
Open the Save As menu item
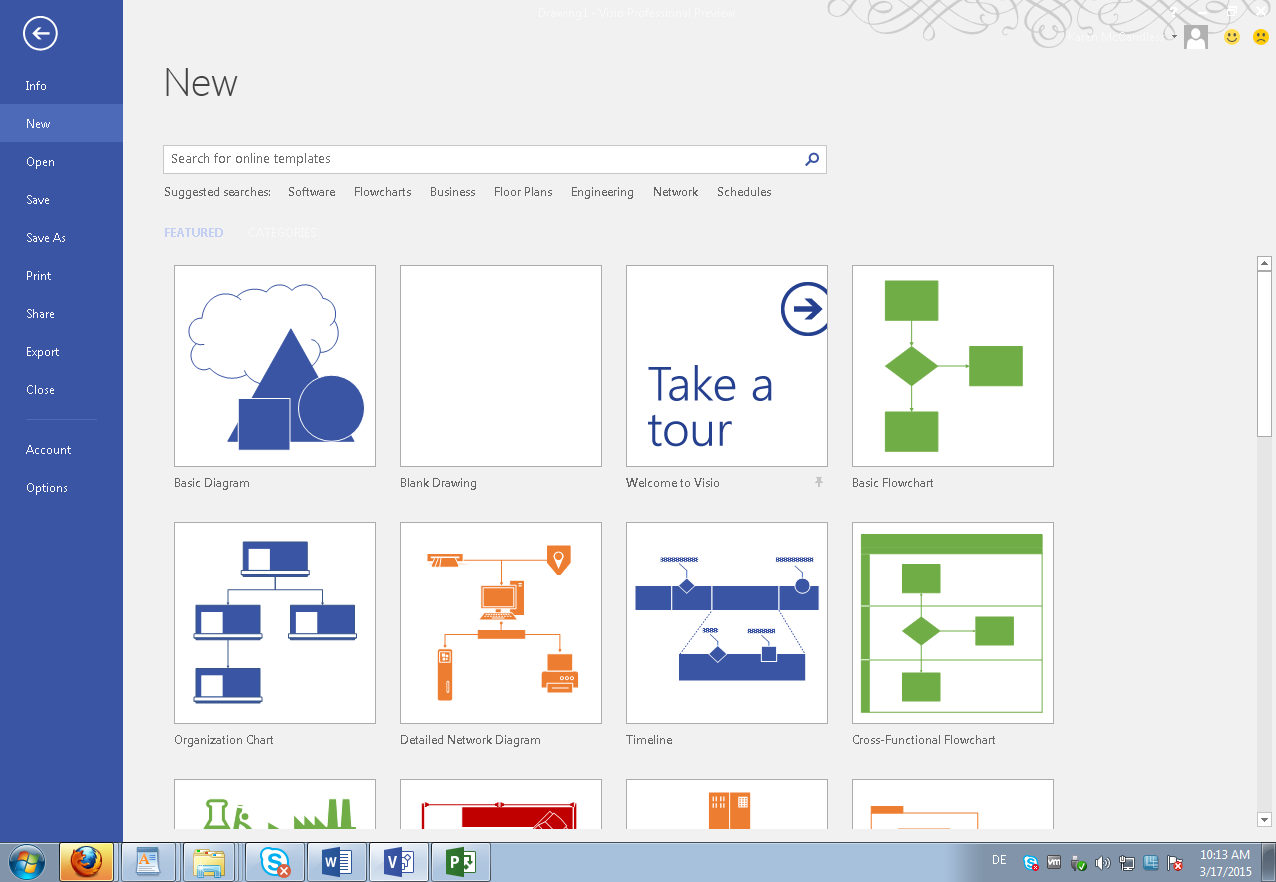click(x=46, y=238)
